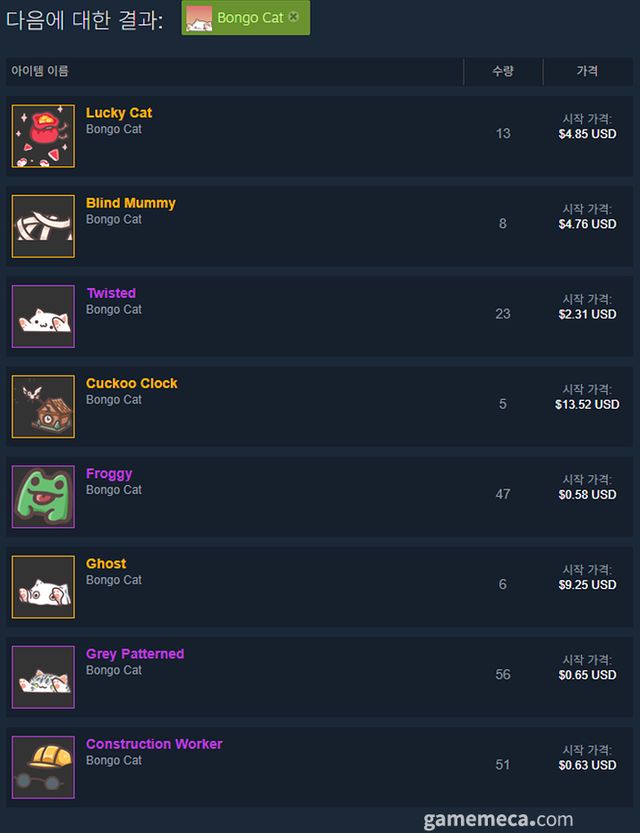Select the Cuckoo Clock item icon
Image resolution: width=640 pixels, height=833 pixels.
pyautogui.click(x=43, y=406)
